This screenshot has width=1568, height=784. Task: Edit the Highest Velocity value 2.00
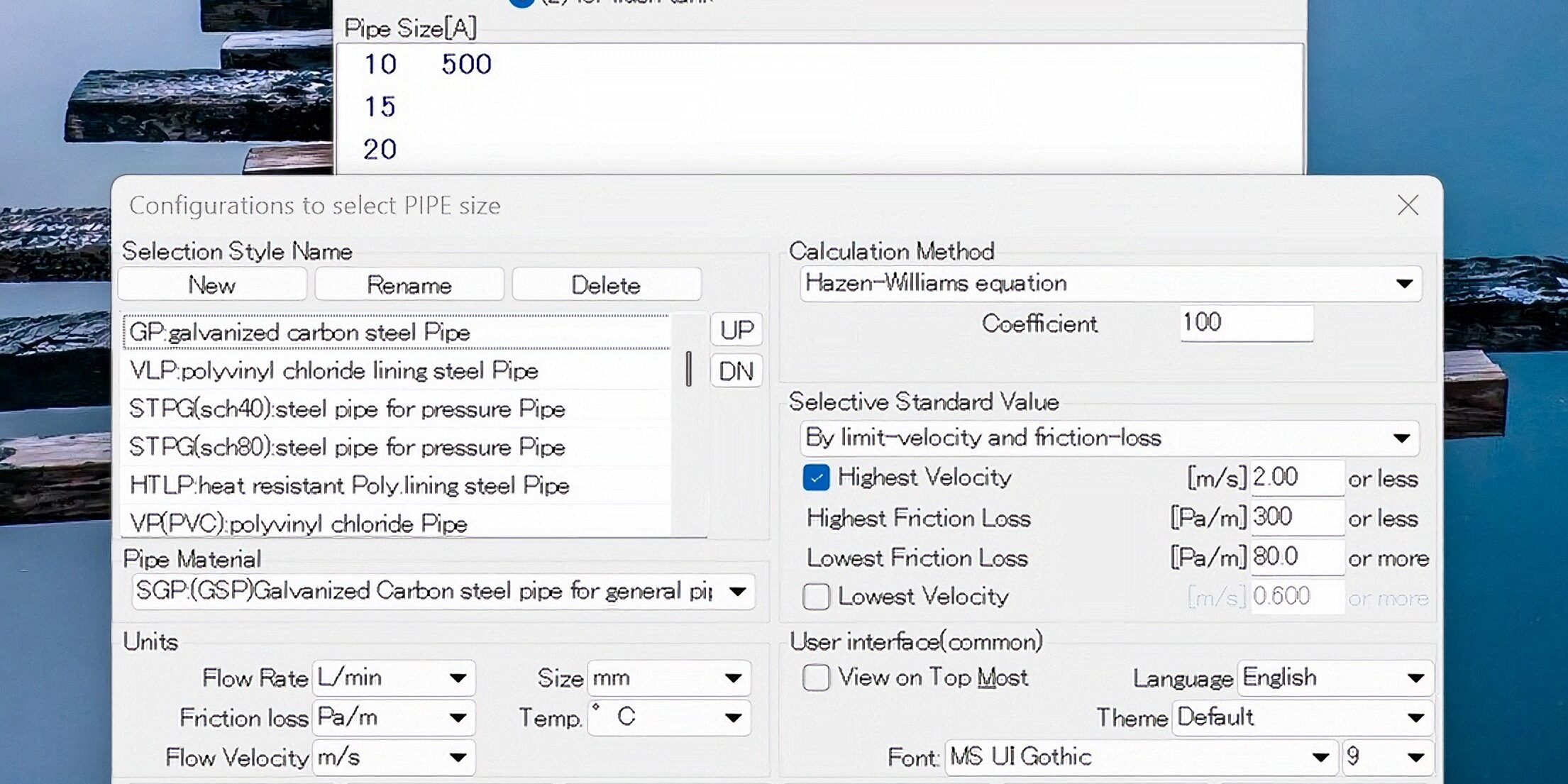pos(1296,477)
